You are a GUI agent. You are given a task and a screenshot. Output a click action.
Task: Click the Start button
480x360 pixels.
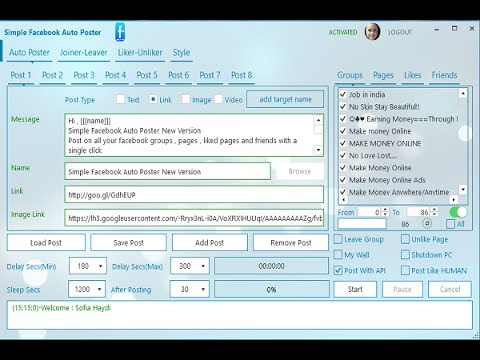(355, 289)
